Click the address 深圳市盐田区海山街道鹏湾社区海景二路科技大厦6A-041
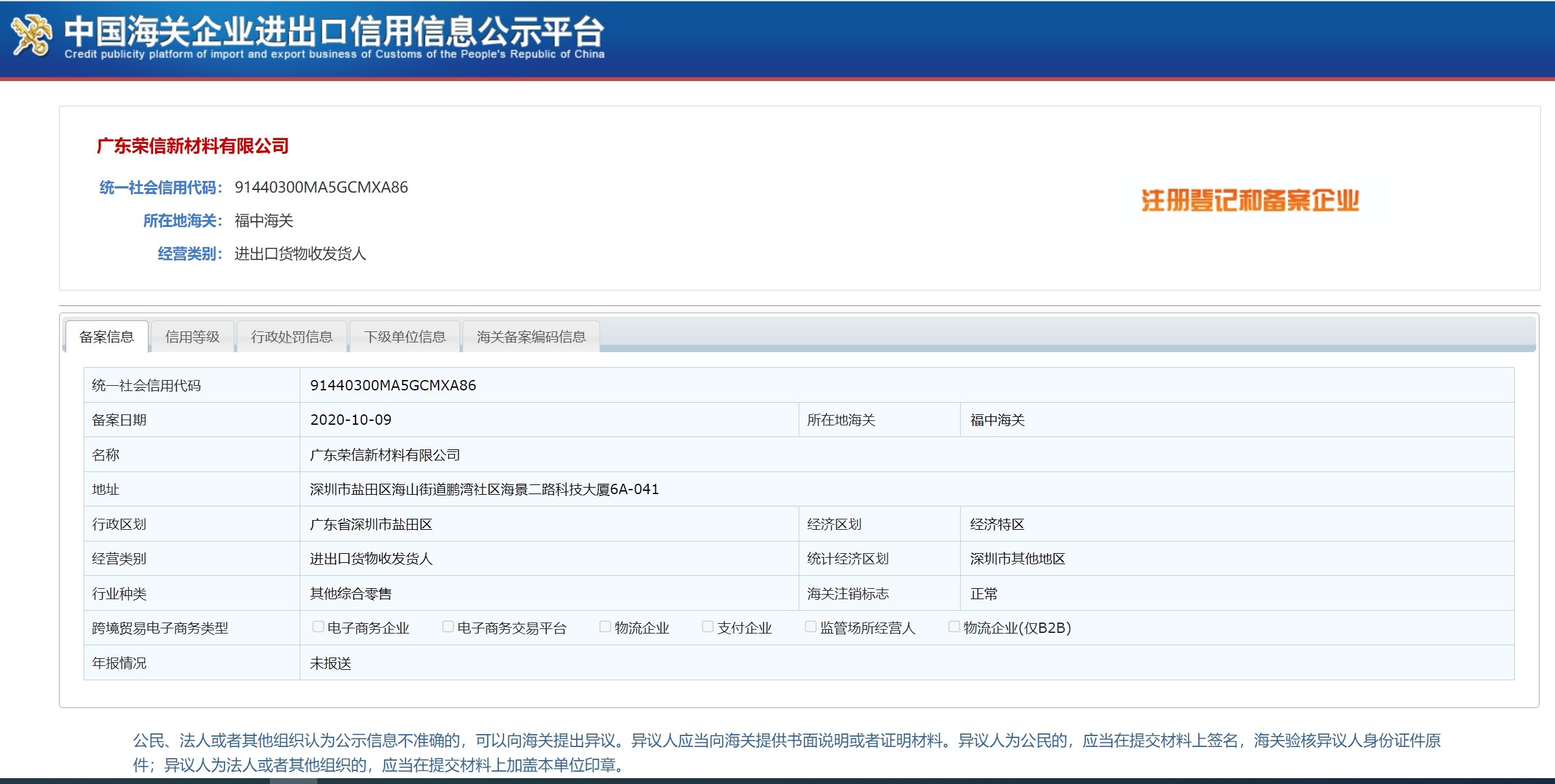Image resolution: width=1555 pixels, height=784 pixels. (x=484, y=489)
